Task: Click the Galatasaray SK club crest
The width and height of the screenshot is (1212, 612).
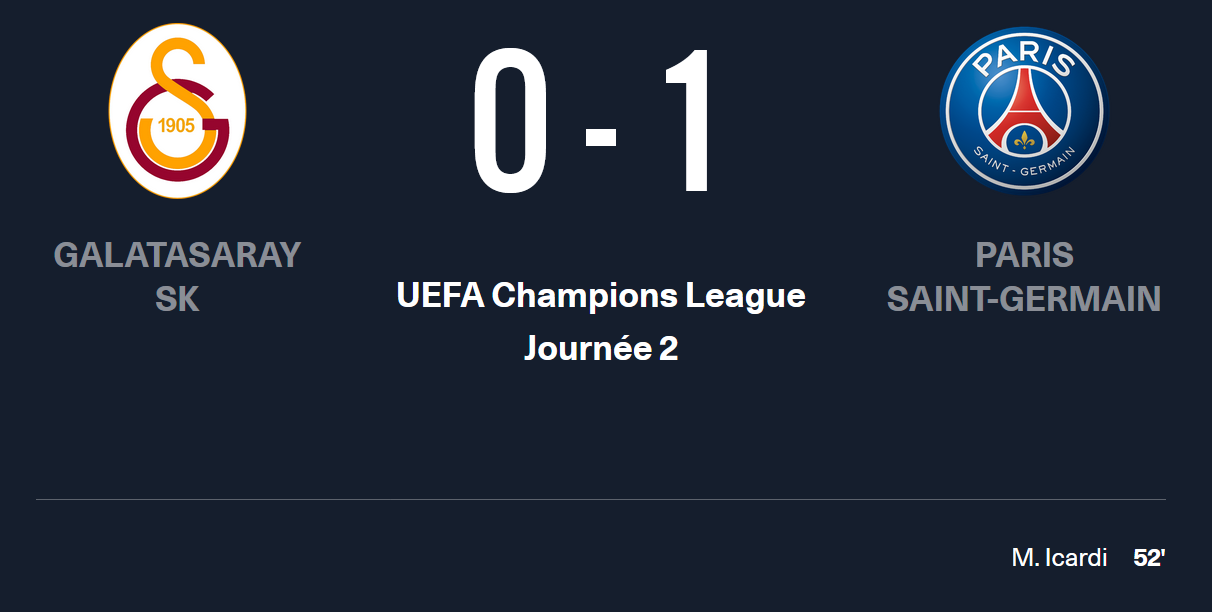Action: [x=177, y=111]
